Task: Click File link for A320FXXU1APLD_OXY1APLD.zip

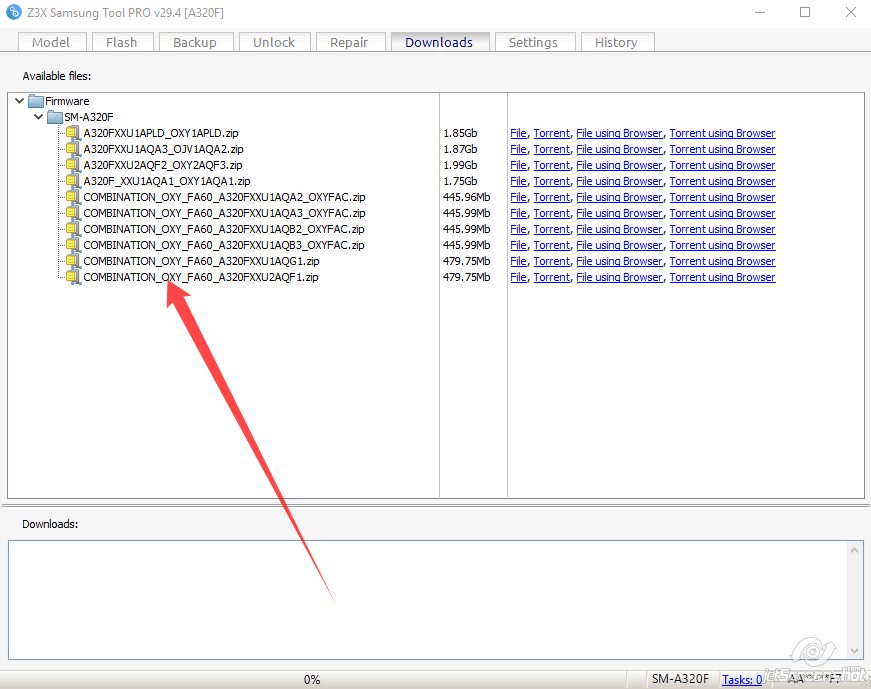Action: [518, 133]
